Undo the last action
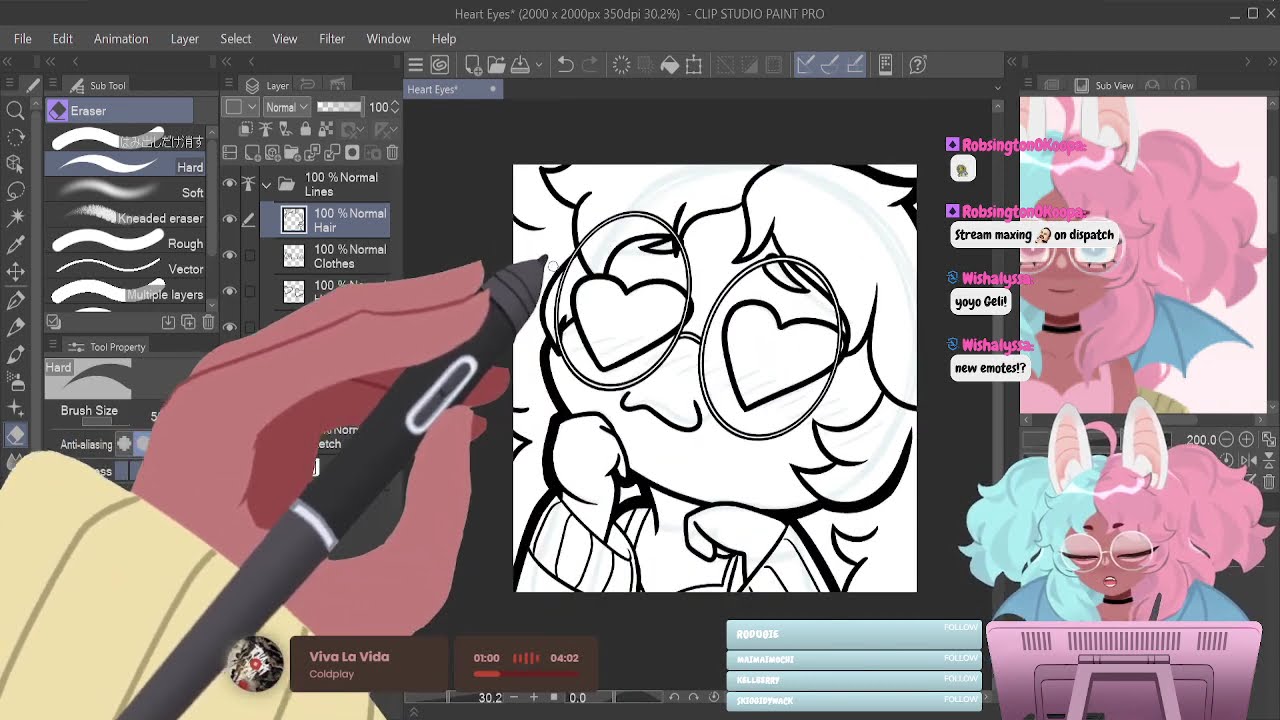1280x720 pixels. 566,65
